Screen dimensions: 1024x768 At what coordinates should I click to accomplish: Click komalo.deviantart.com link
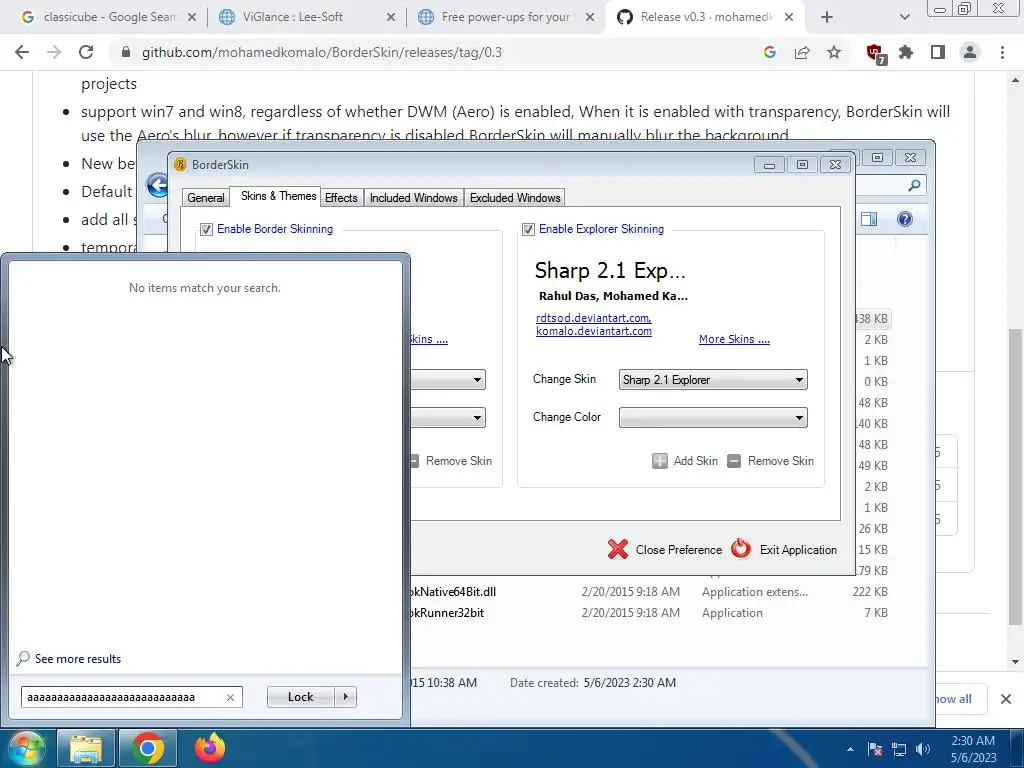pos(594,331)
